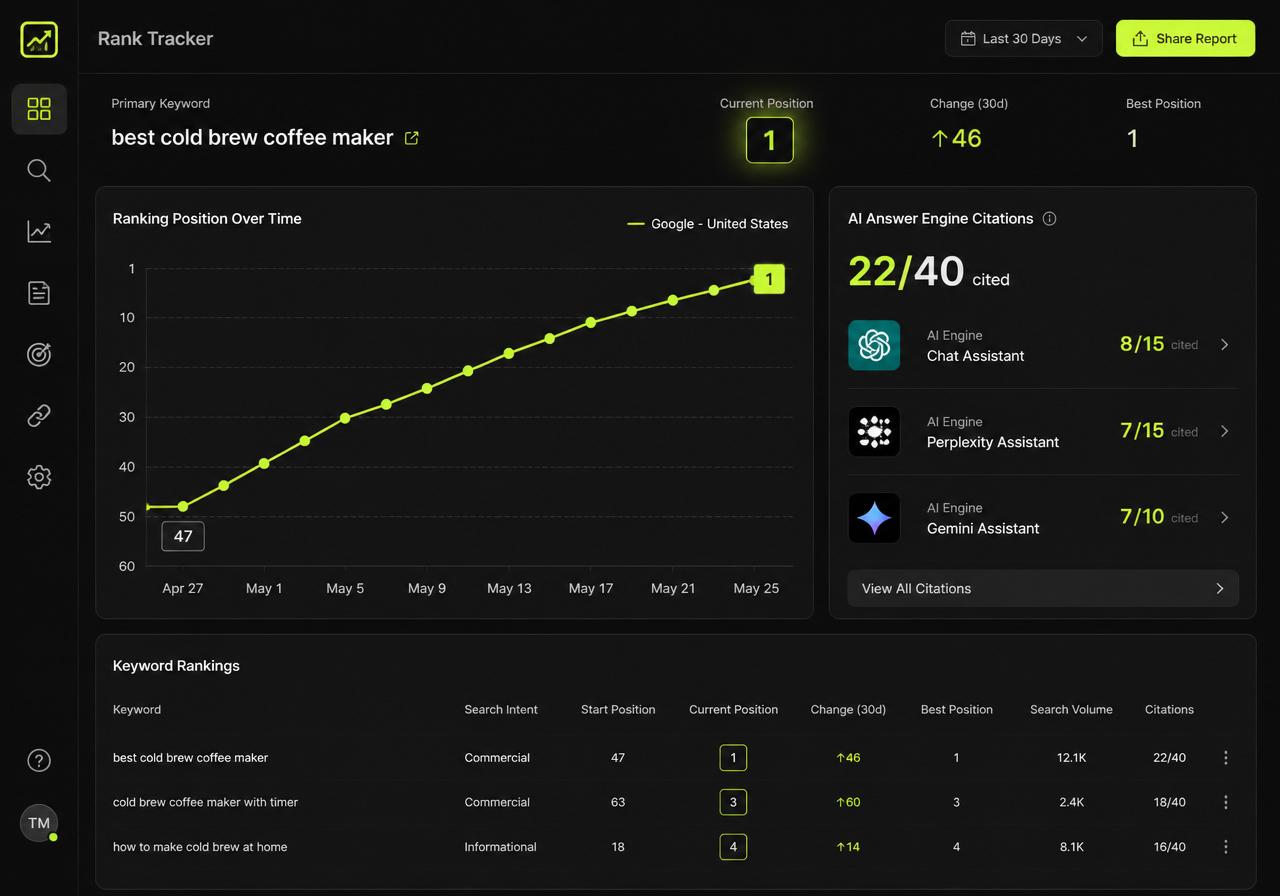Click the large current position badge 1

(769, 140)
